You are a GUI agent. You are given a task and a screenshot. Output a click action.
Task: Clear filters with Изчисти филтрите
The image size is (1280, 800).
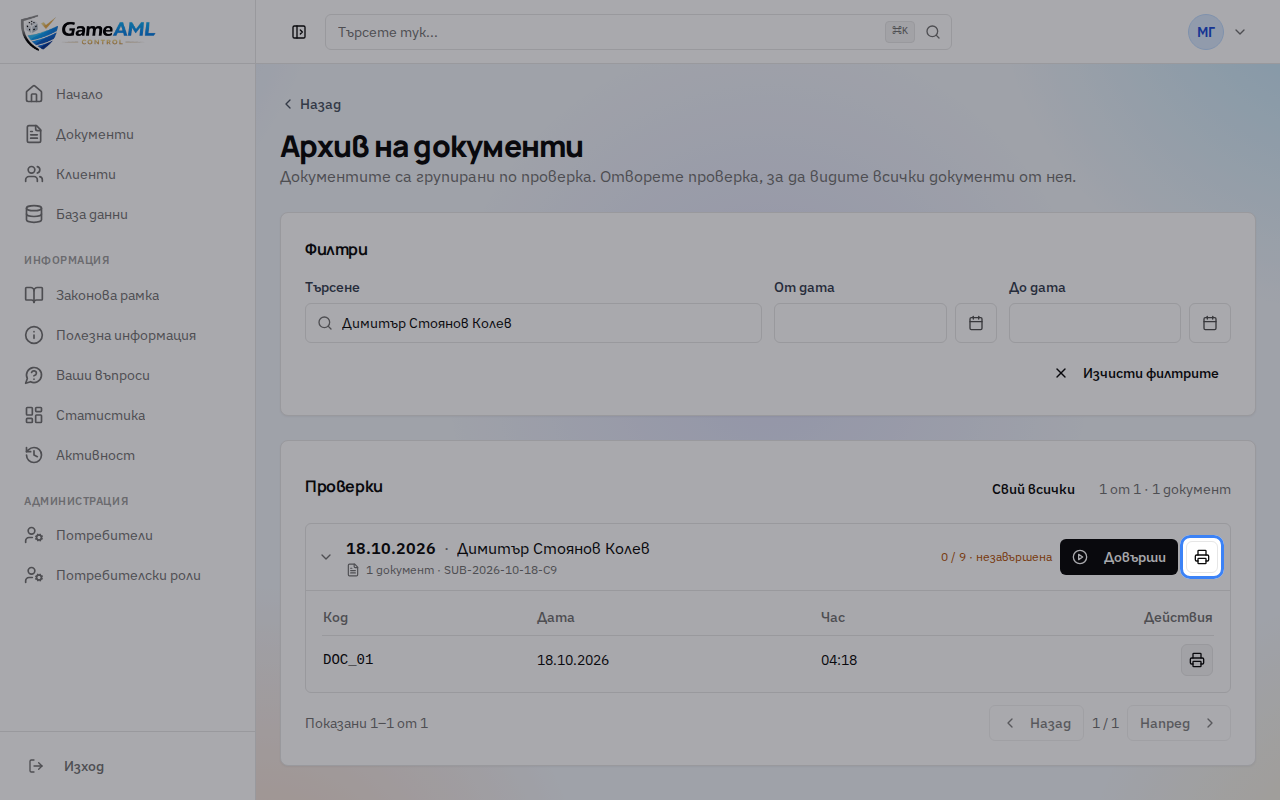point(1137,373)
